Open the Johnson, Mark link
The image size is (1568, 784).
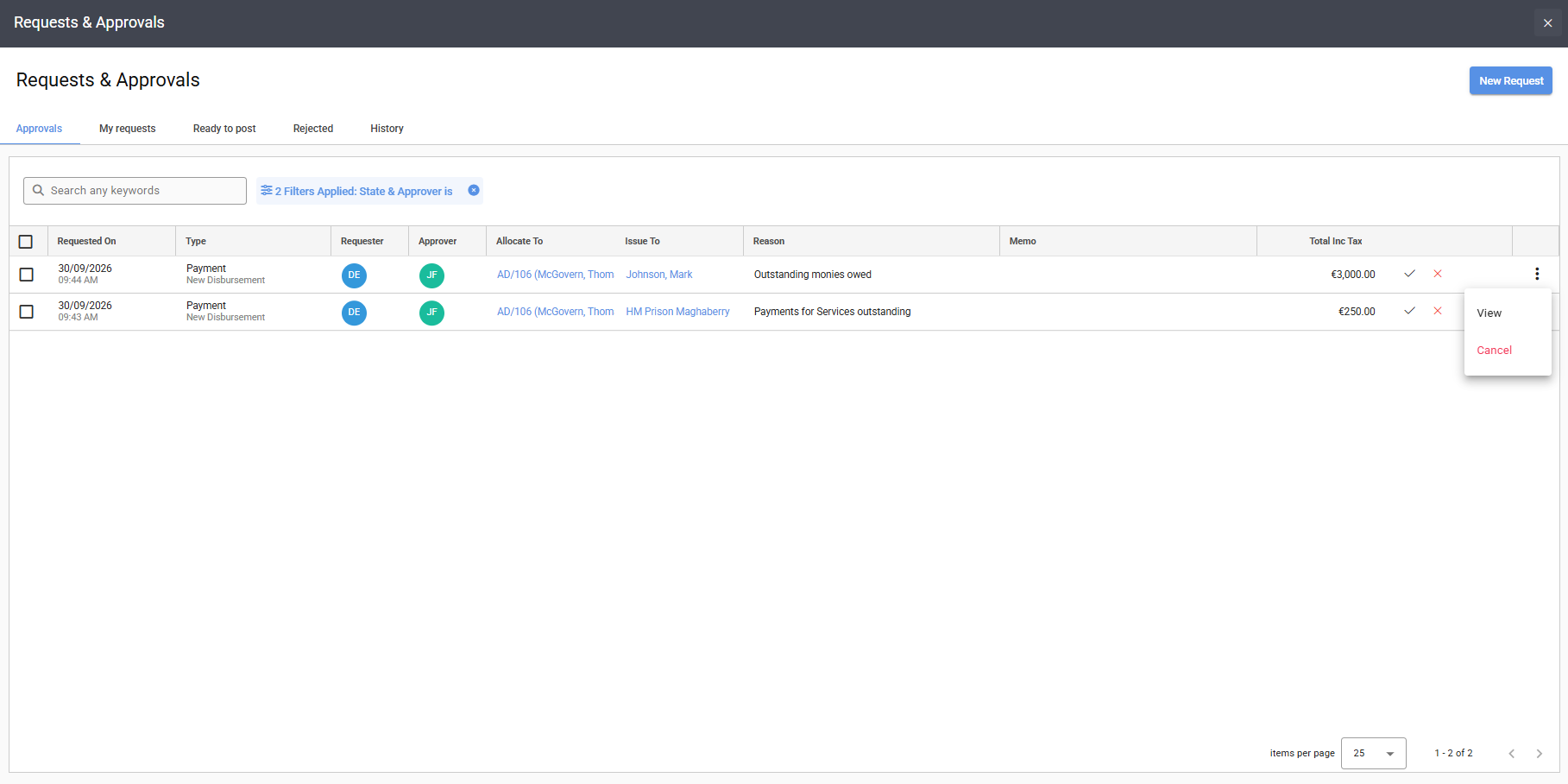click(x=659, y=275)
